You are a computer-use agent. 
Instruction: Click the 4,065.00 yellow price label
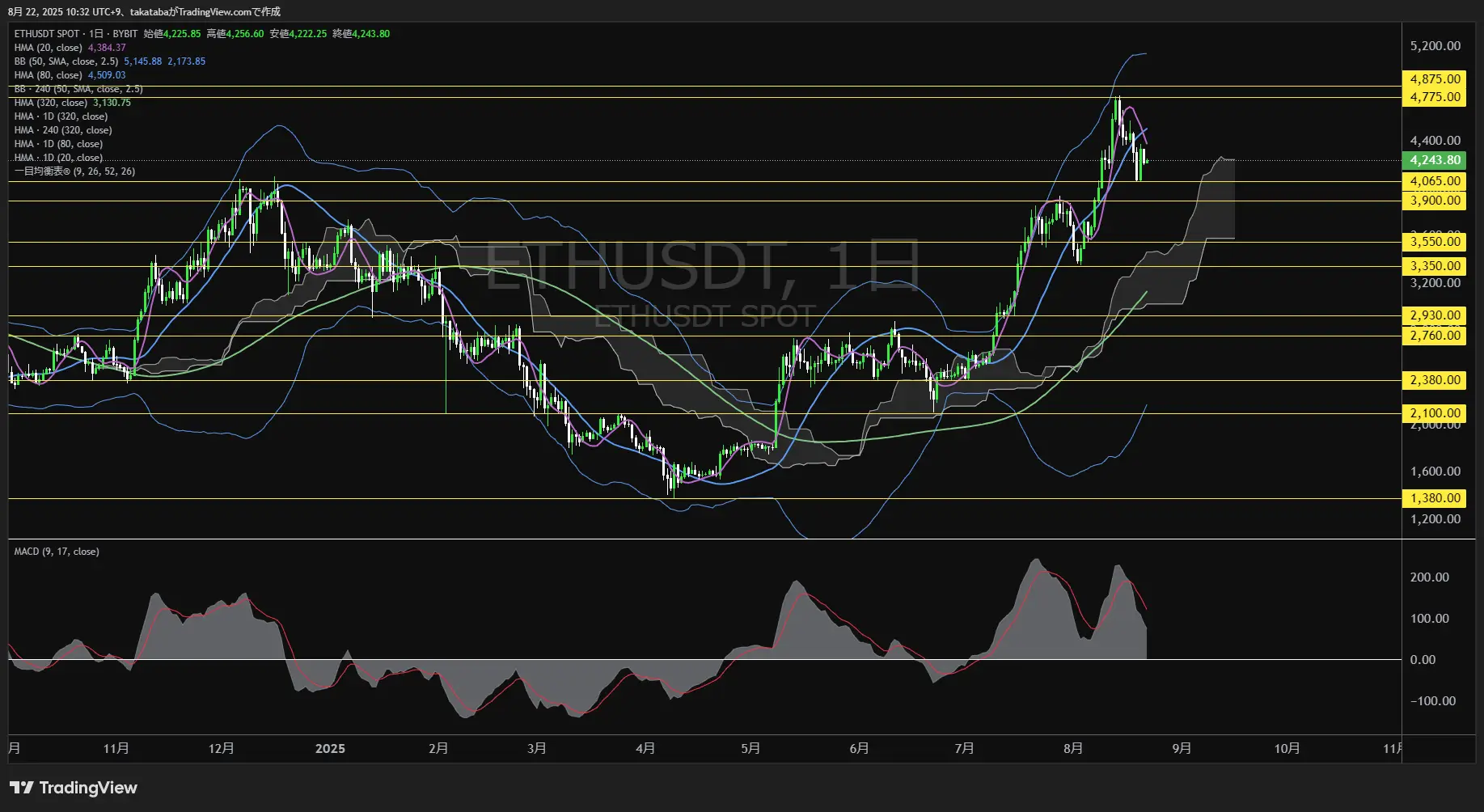[x=1435, y=181]
